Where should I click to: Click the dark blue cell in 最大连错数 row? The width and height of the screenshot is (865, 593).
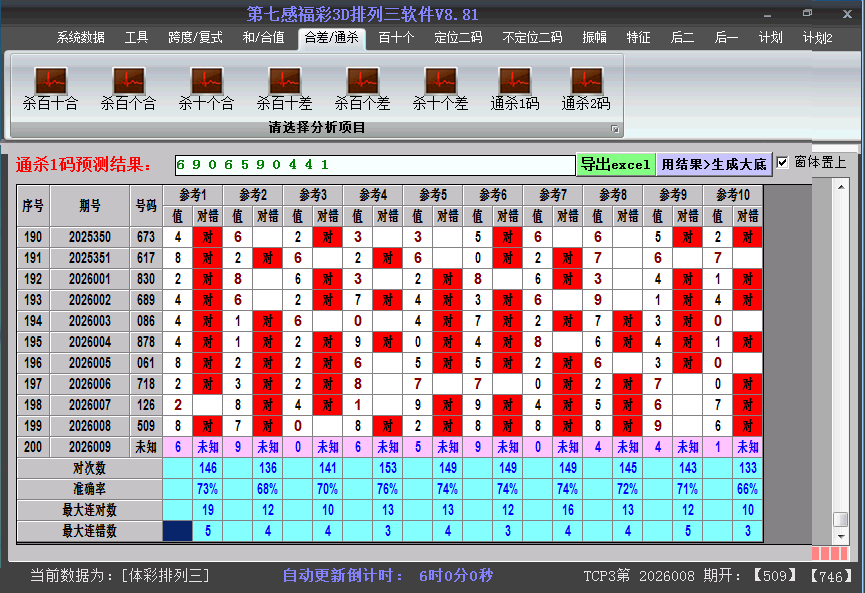point(177,531)
